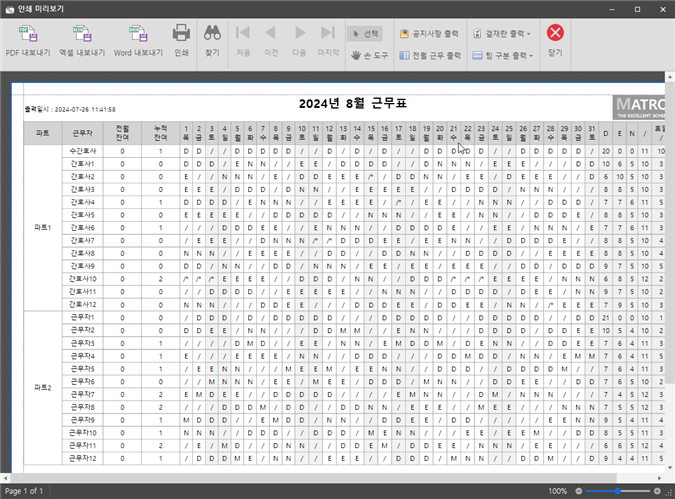675x499 pixels.
Task: Go to the next page with 다음
Action: click(x=299, y=39)
